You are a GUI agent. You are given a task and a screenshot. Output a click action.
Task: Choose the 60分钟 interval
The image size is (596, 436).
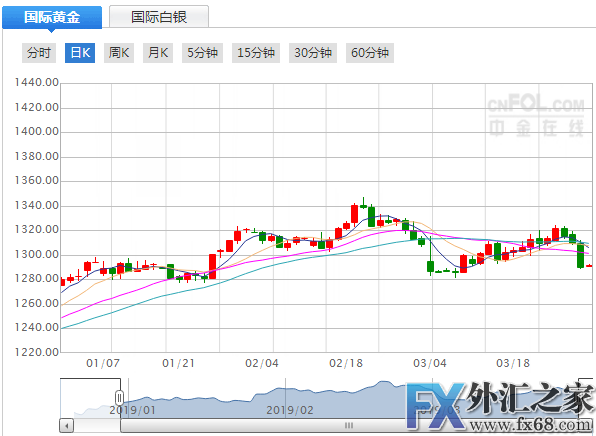[370, 53]
